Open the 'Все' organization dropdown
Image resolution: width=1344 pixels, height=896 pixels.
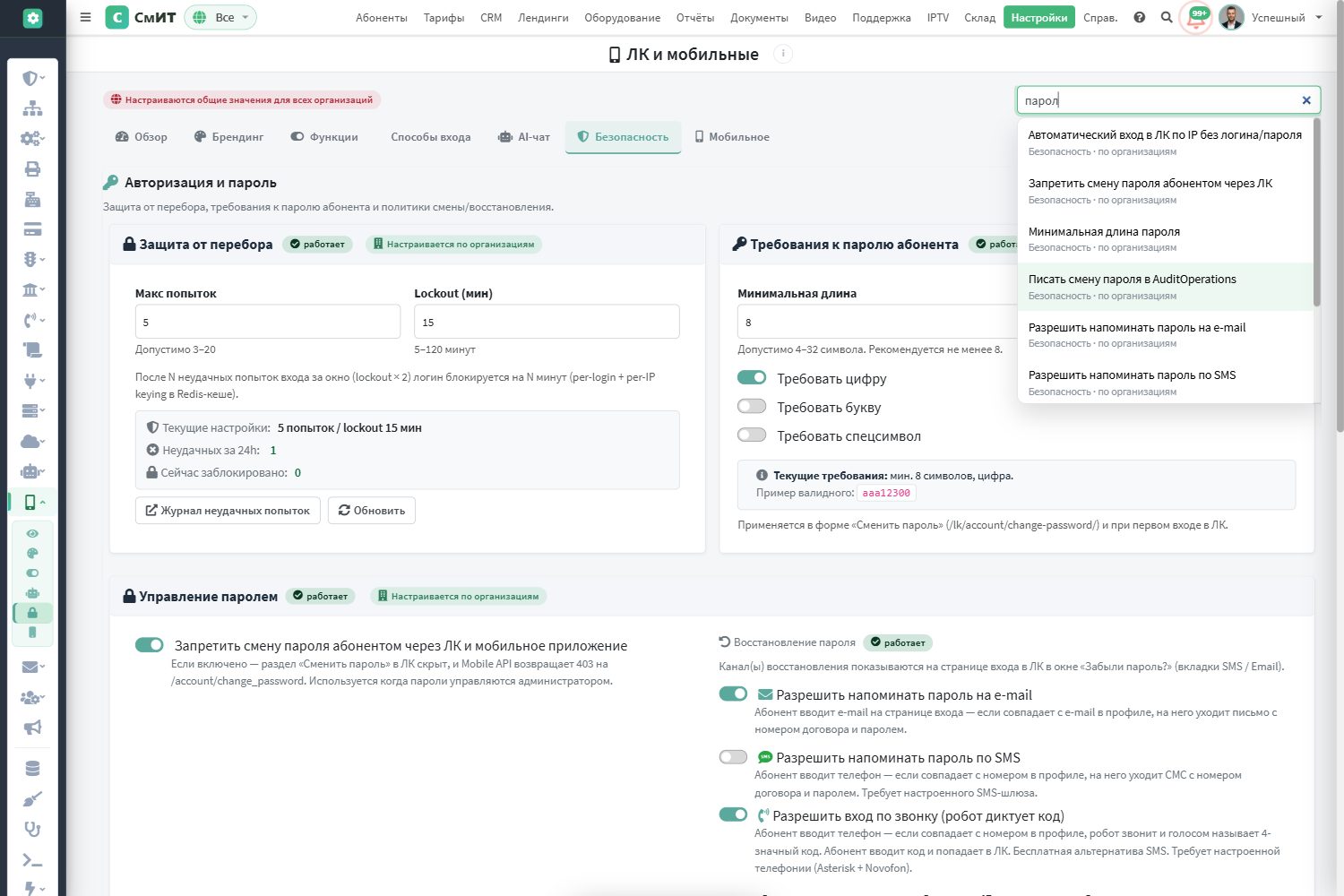pos(220,17)
